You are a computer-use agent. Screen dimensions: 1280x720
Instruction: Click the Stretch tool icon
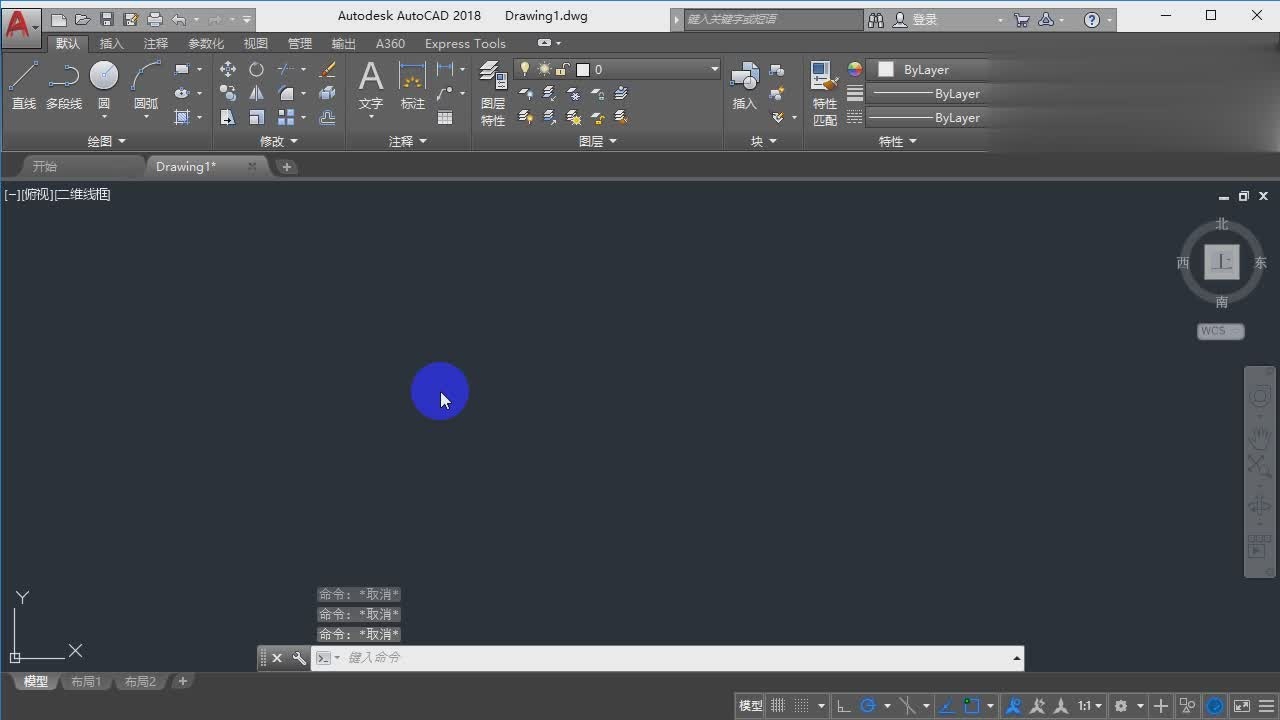pos(228,118)
